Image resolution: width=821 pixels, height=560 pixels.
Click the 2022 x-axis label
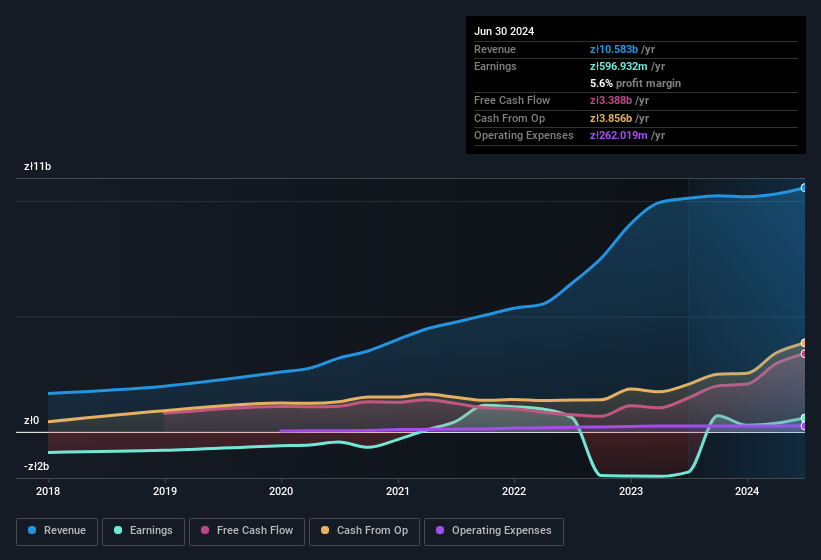point(514,491)
